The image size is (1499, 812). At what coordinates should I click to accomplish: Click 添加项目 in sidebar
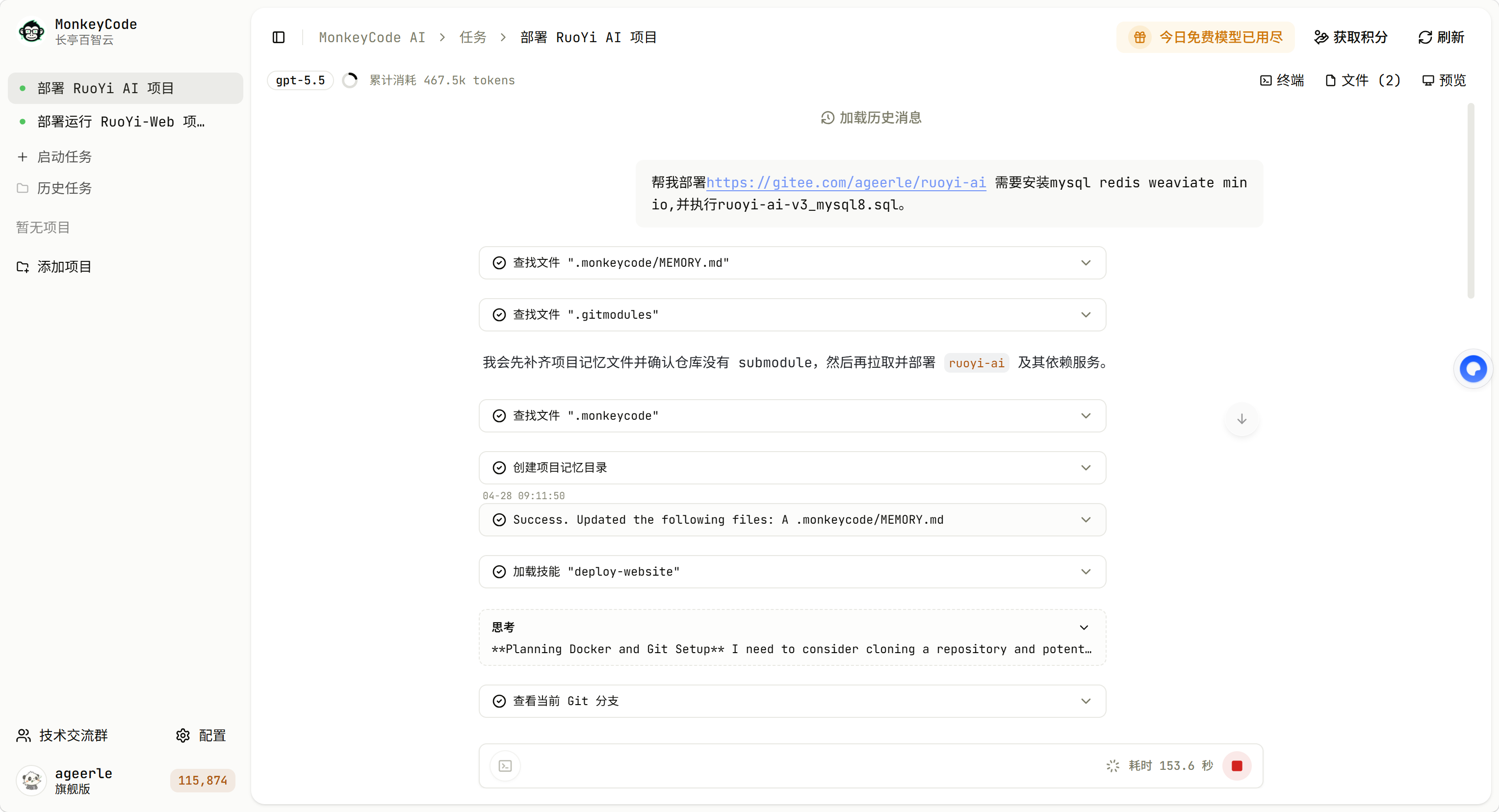tap(64, 266)
